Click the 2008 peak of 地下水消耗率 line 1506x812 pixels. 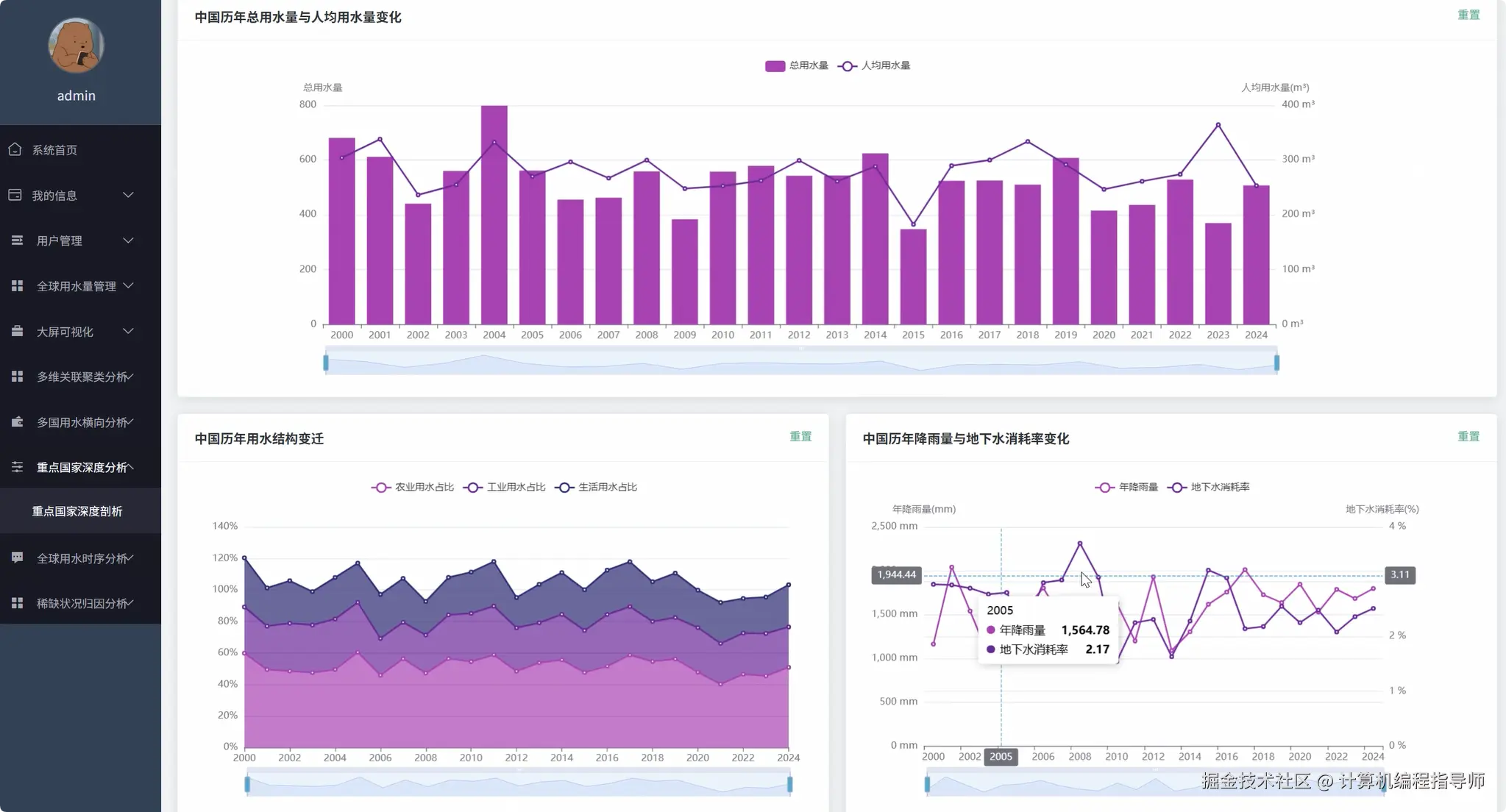pyautogui.click(x=1079, y=544)
